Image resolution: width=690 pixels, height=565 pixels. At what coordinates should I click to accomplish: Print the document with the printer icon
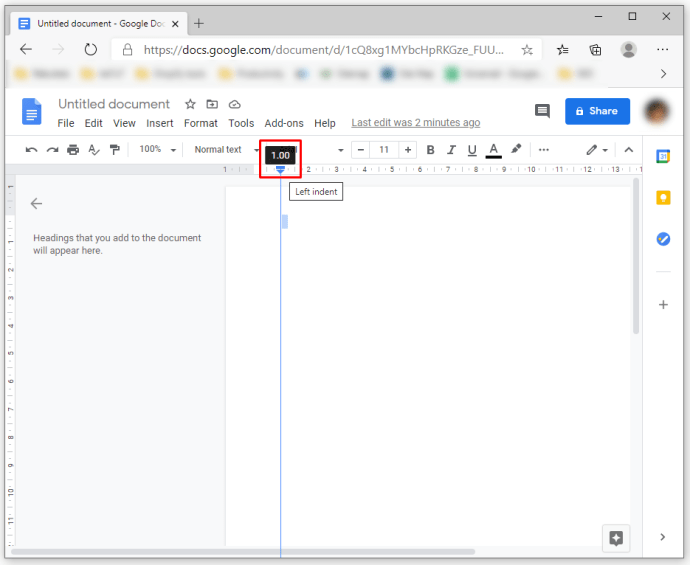pyautogui.click(x=73, y=150)
